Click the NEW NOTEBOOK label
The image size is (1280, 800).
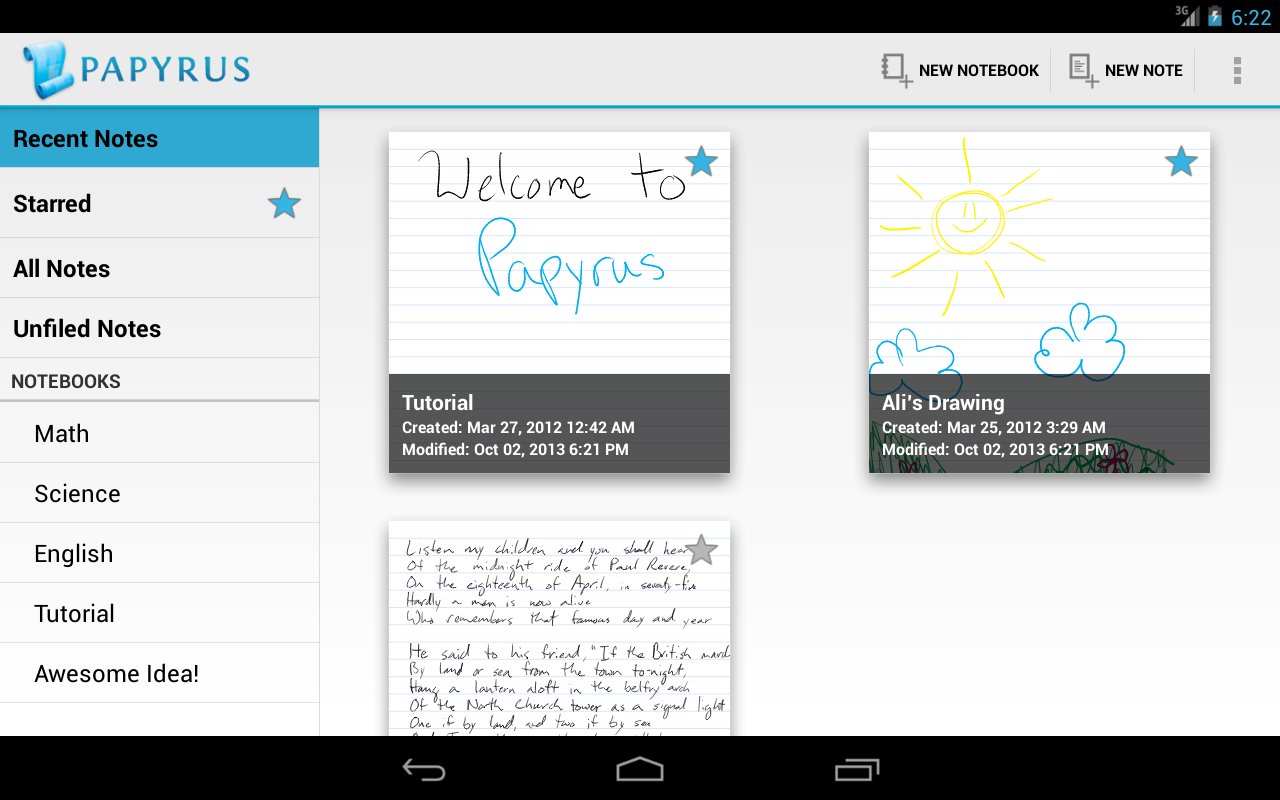pos(979,71)
